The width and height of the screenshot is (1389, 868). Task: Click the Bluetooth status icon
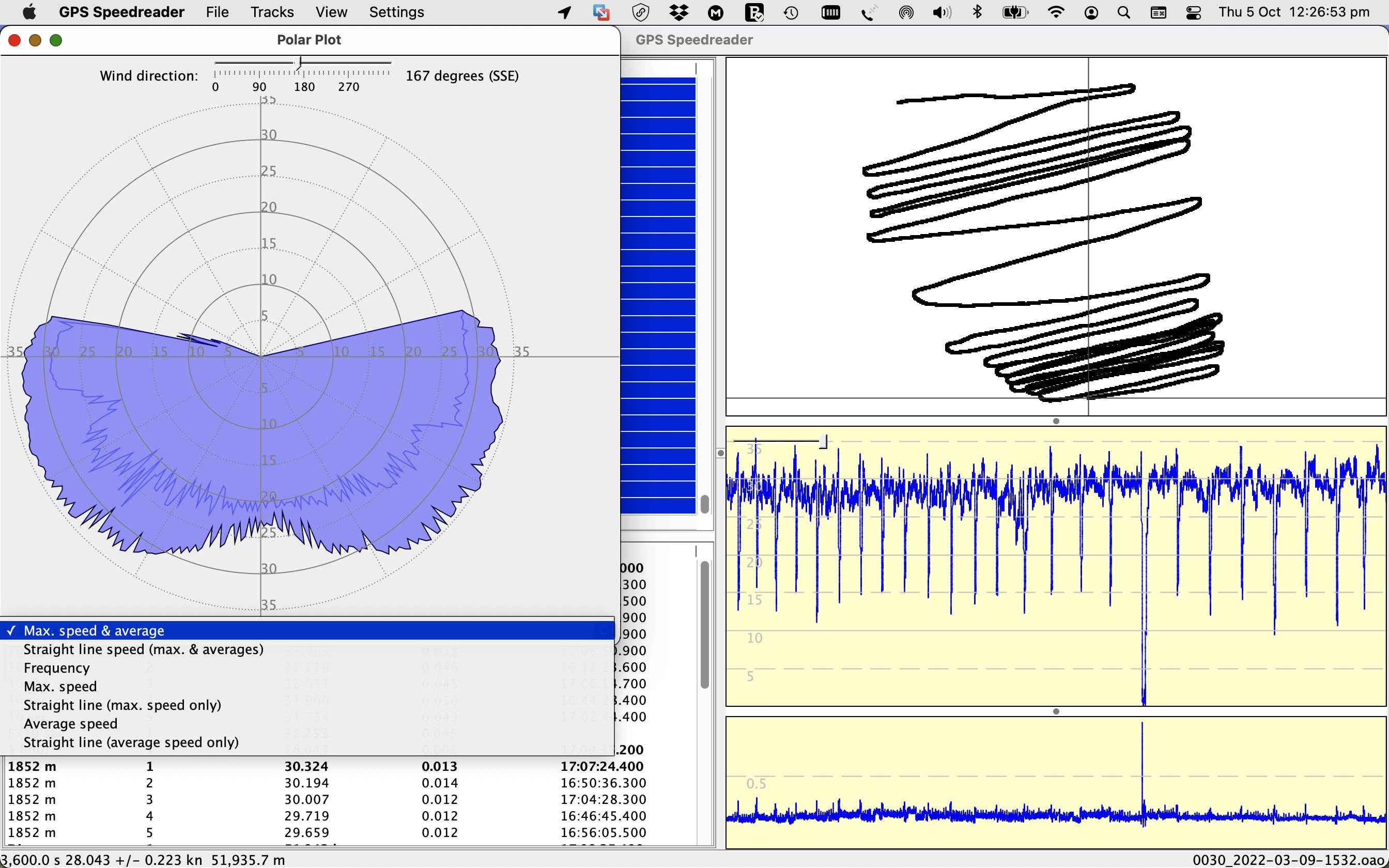(x=978, y=12)
